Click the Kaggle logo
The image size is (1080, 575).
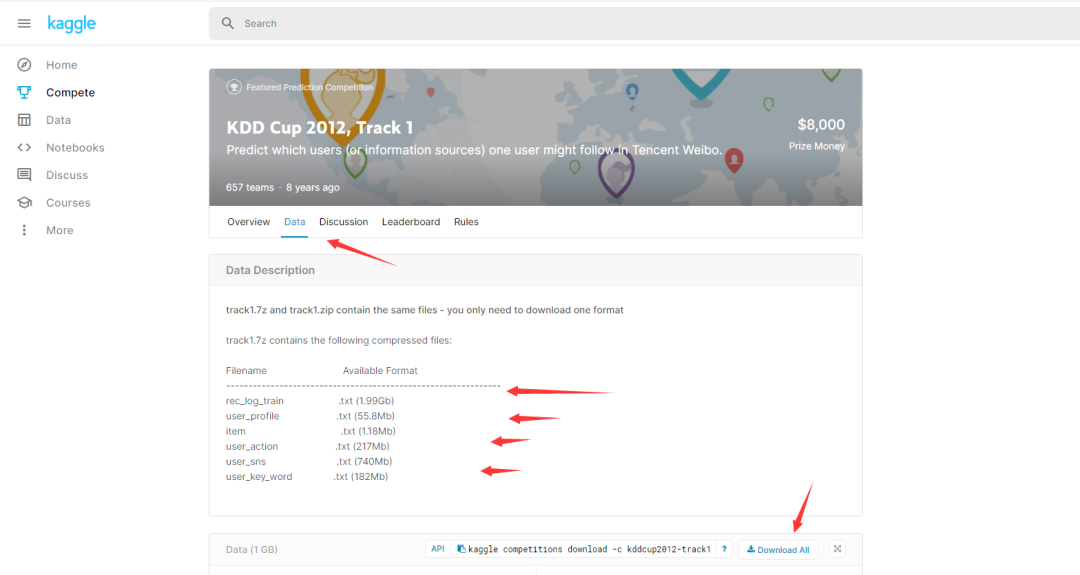point(72,23)
